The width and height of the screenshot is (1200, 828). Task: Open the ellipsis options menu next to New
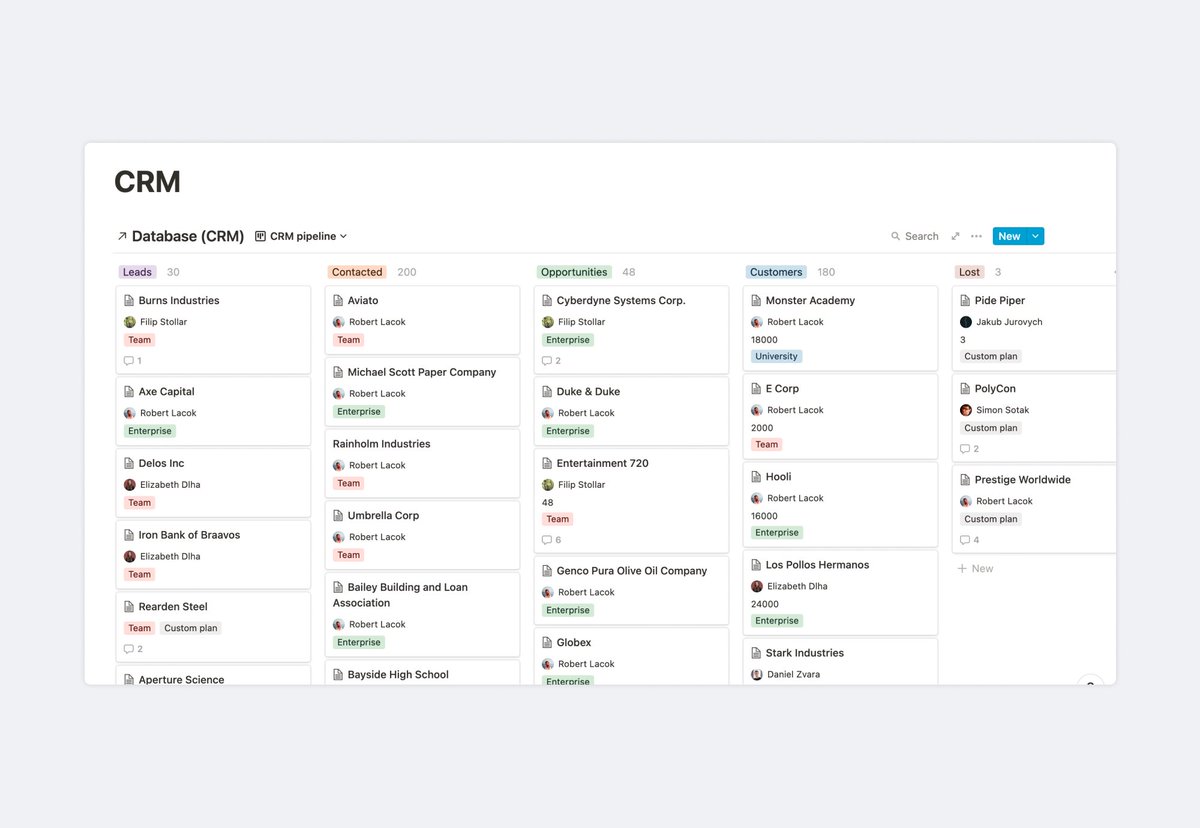click(975, 236)
